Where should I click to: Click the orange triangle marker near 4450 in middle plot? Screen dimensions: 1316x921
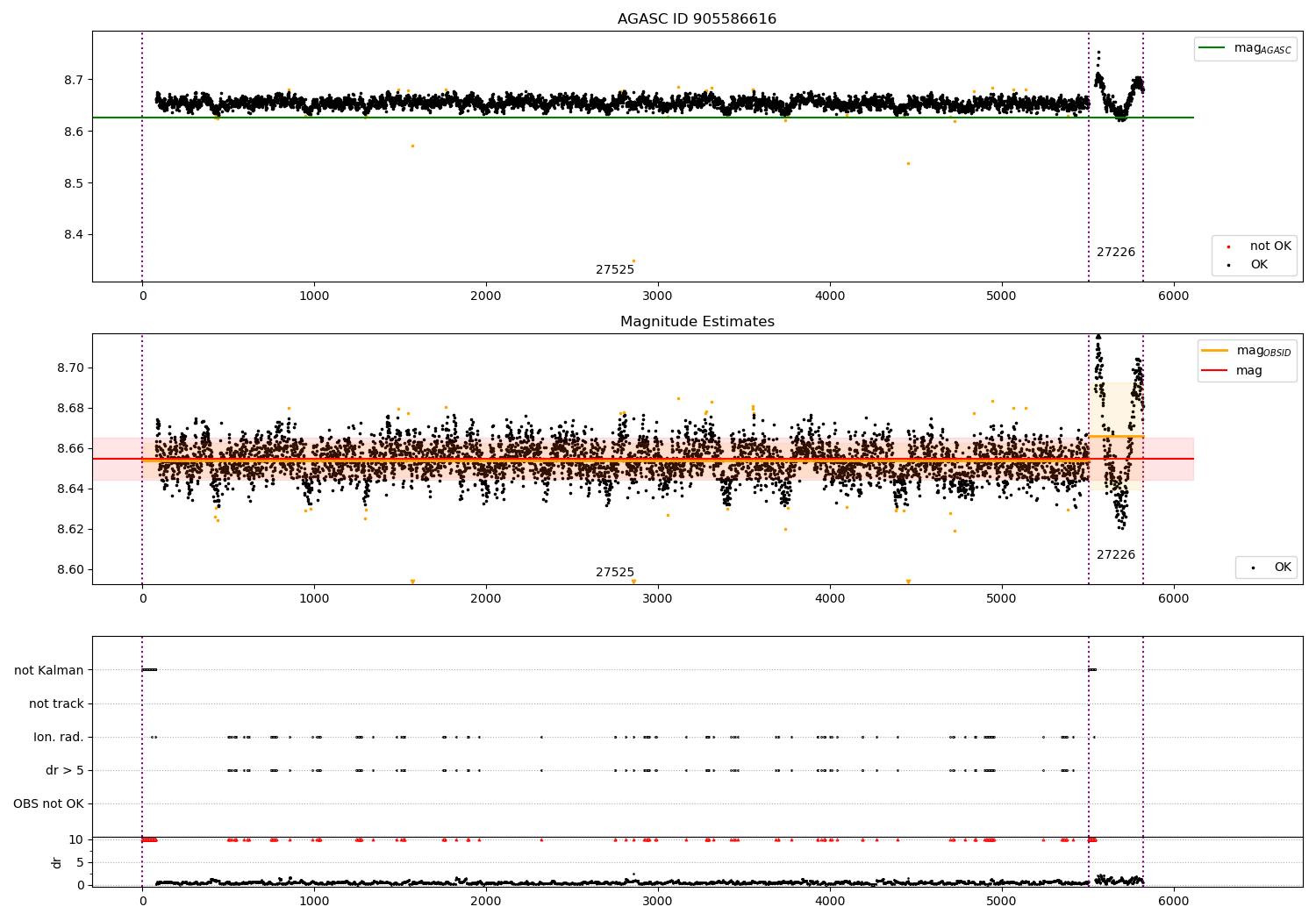[x=908, y=582]
